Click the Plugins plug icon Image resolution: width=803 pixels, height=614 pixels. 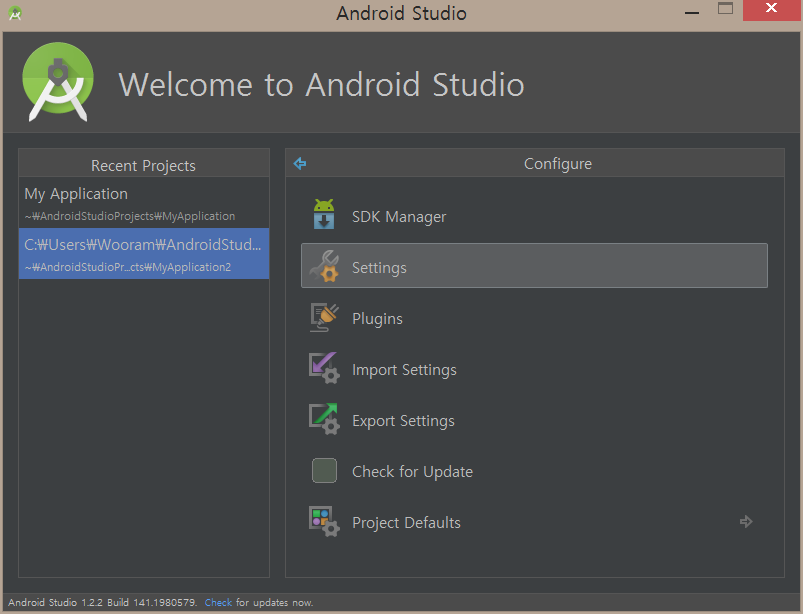[x=324, y=317]
